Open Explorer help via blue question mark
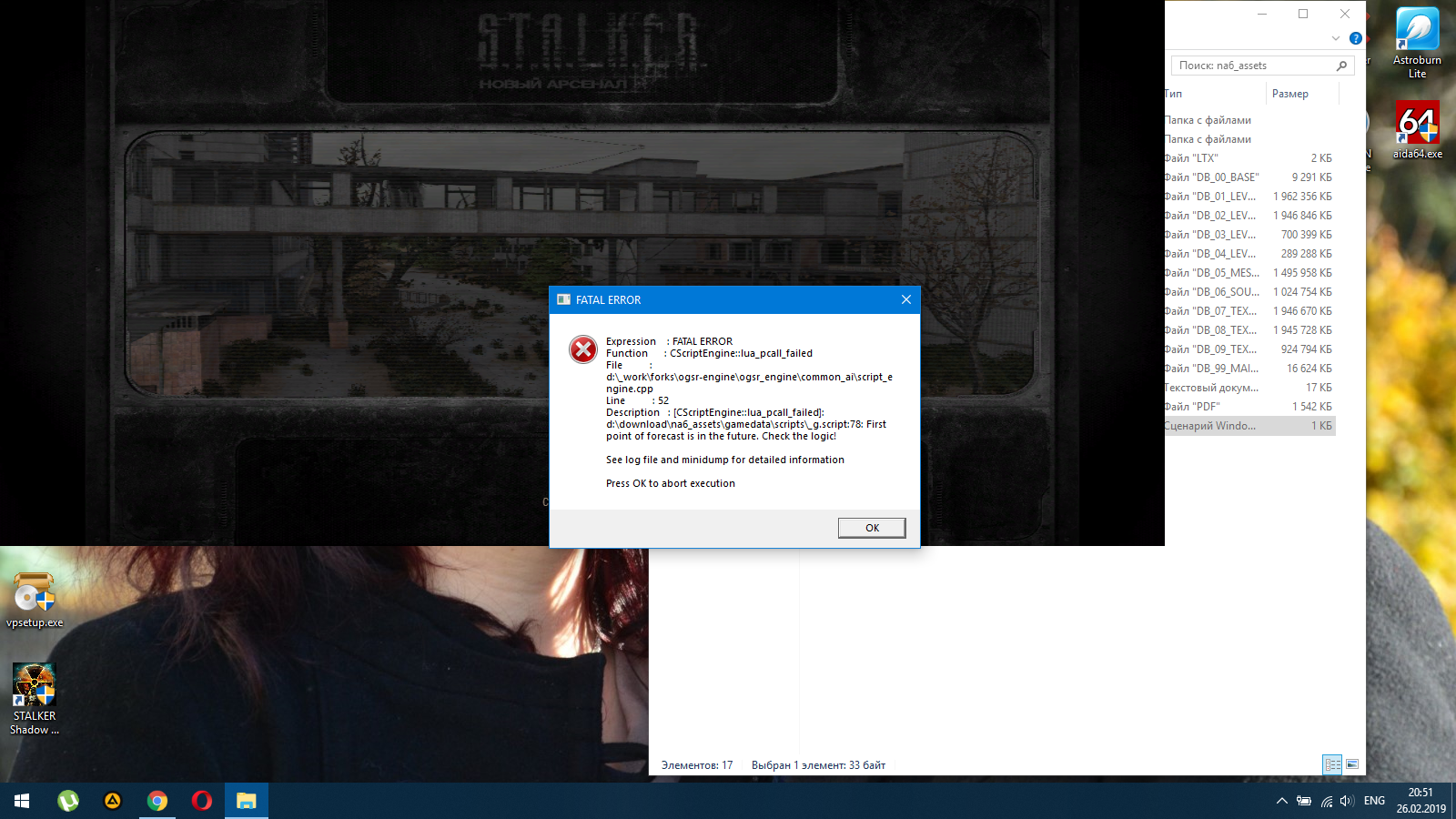This screenshot has width=1456, height=819. tap(1356, 38)
